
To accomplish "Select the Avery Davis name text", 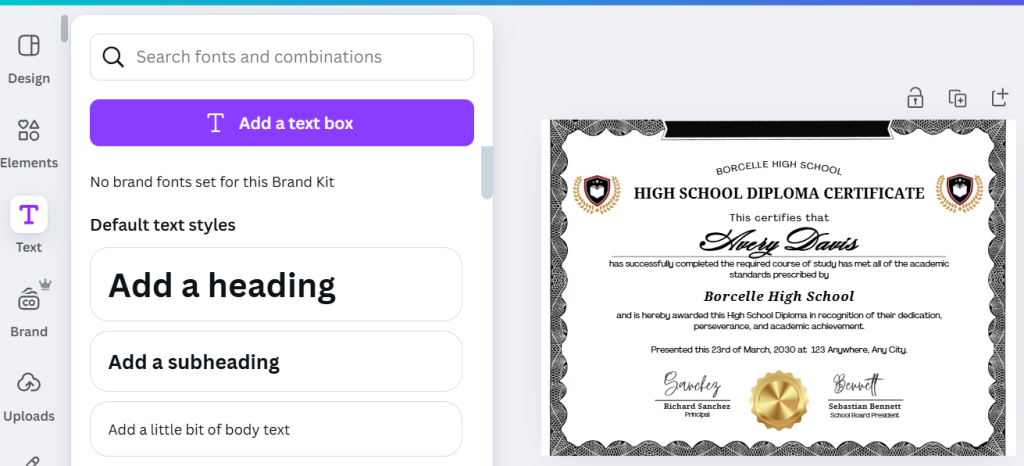I will tap(778, 241).
